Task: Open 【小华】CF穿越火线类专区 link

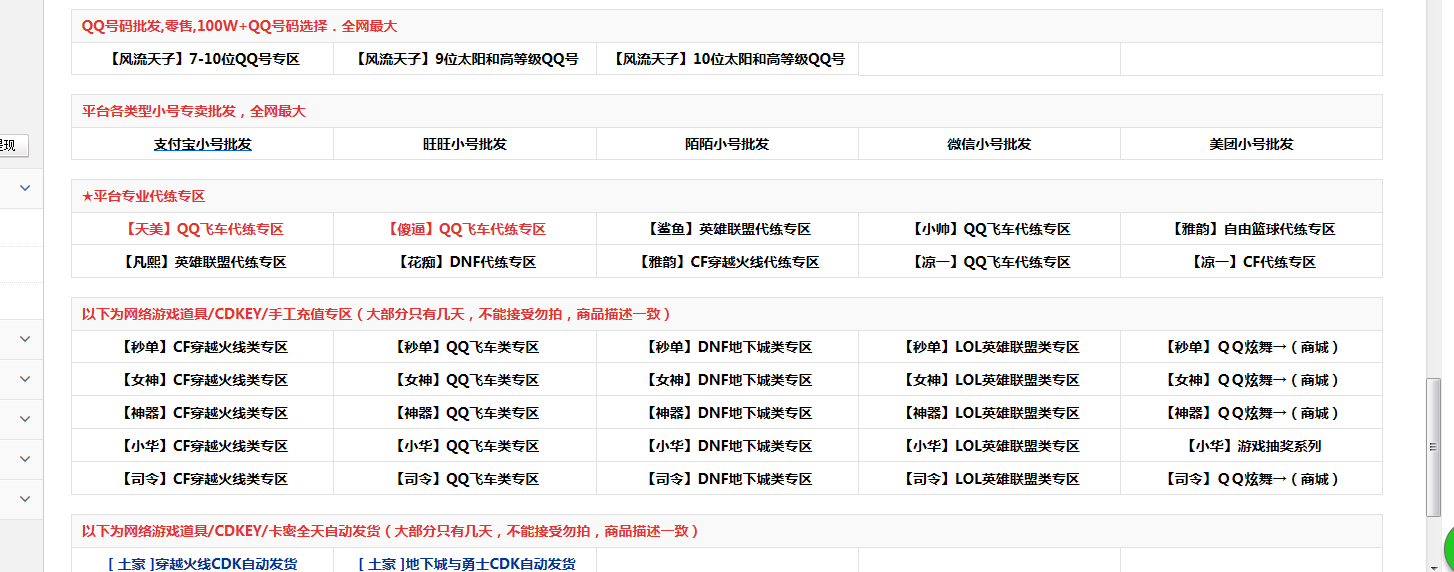Action: pyautogui.click(x=202, y=446)
